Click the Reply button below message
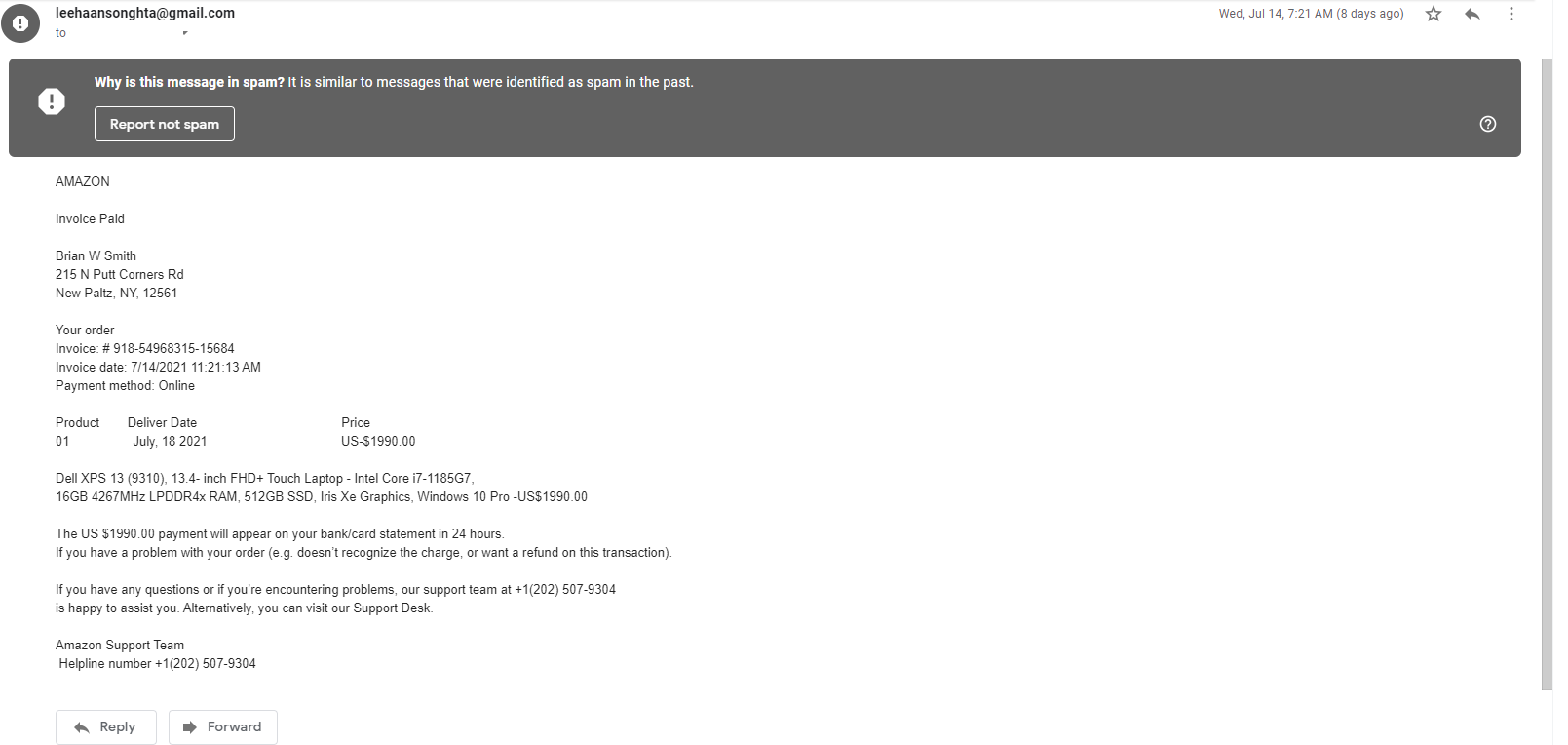This screenshot has height=745, width=1568. tap(106, 727)
